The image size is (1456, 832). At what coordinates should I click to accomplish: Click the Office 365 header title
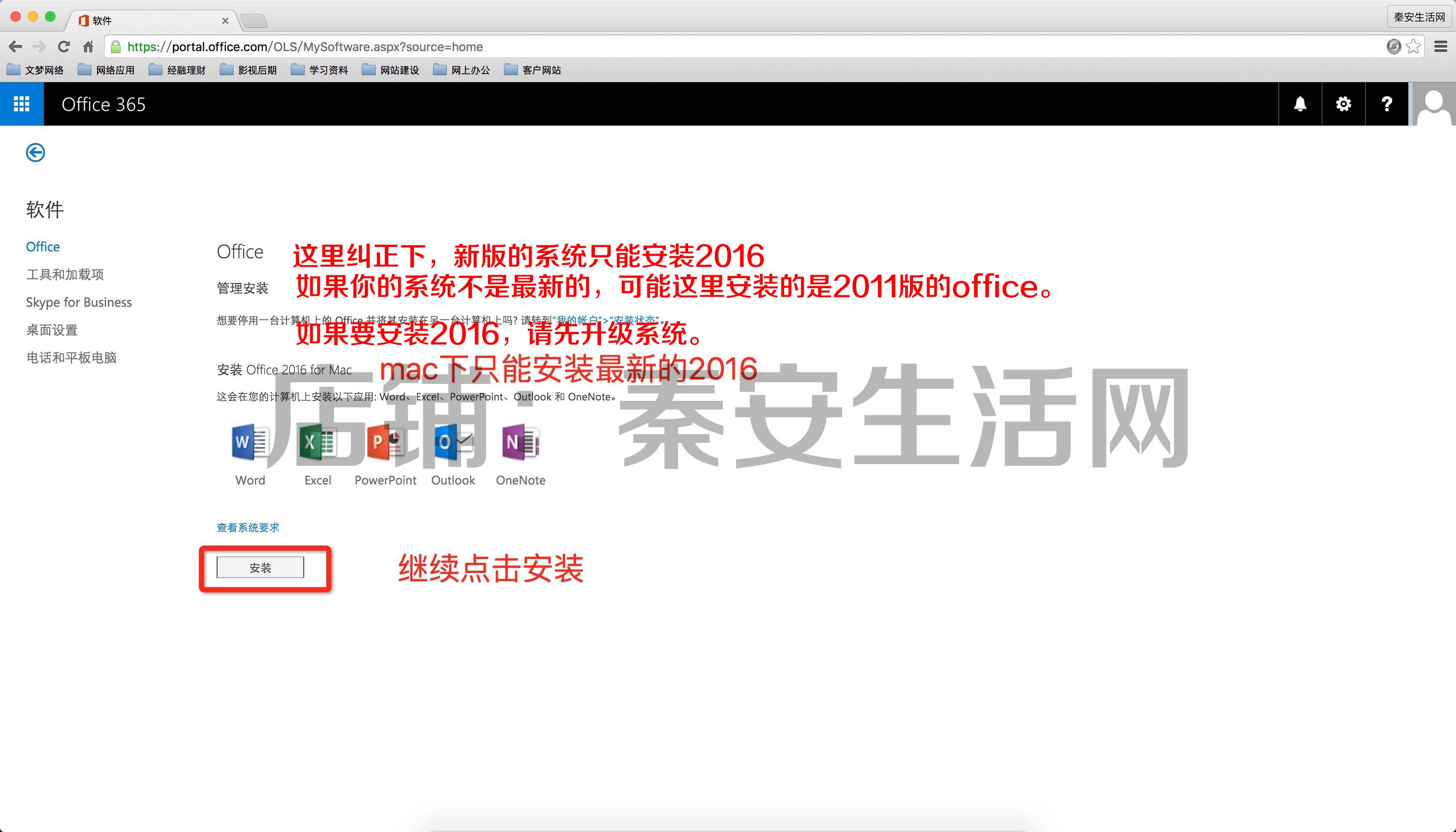pos(104,104)
